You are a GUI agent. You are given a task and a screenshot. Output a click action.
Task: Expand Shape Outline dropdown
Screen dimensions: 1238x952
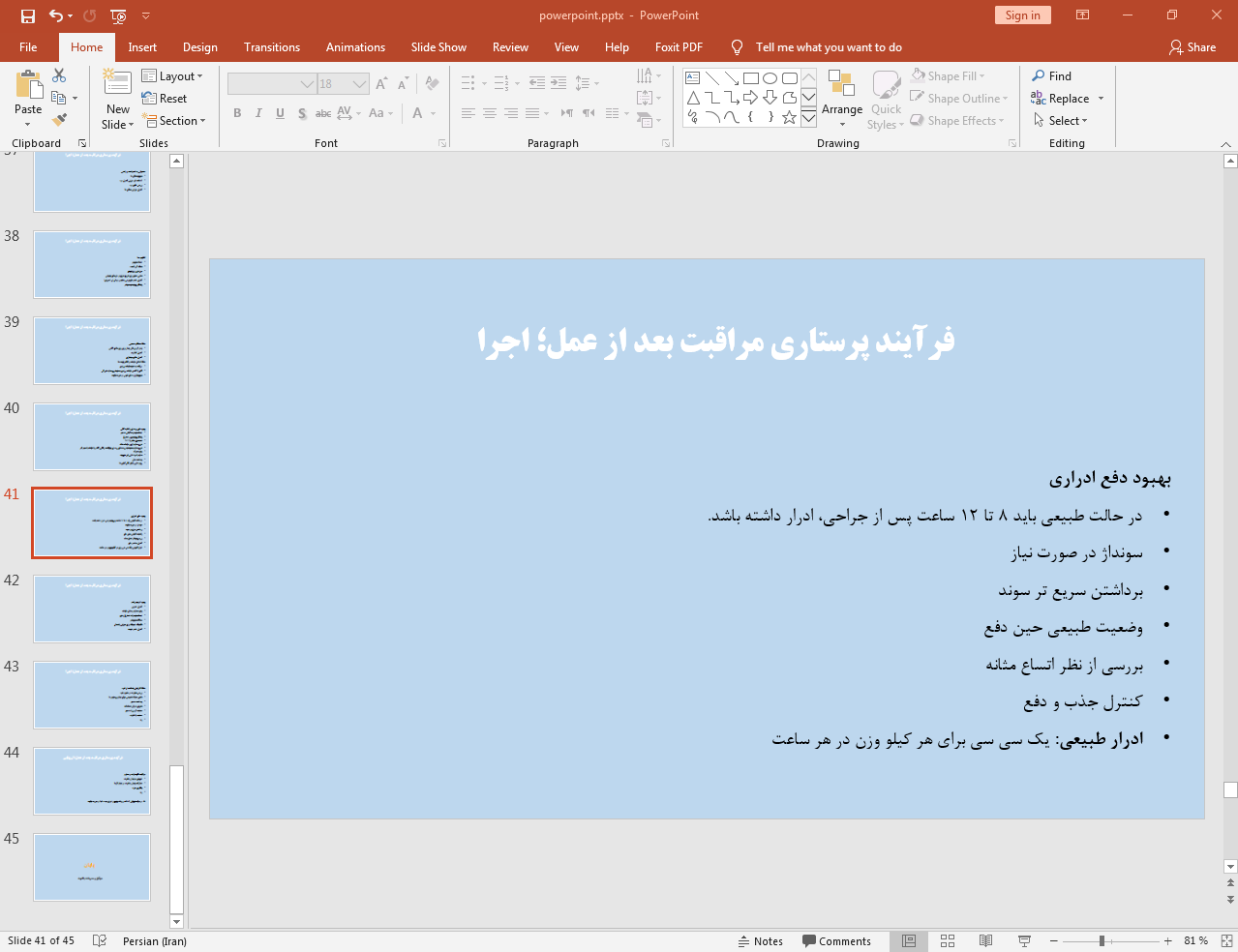[x=1005, y=99]
